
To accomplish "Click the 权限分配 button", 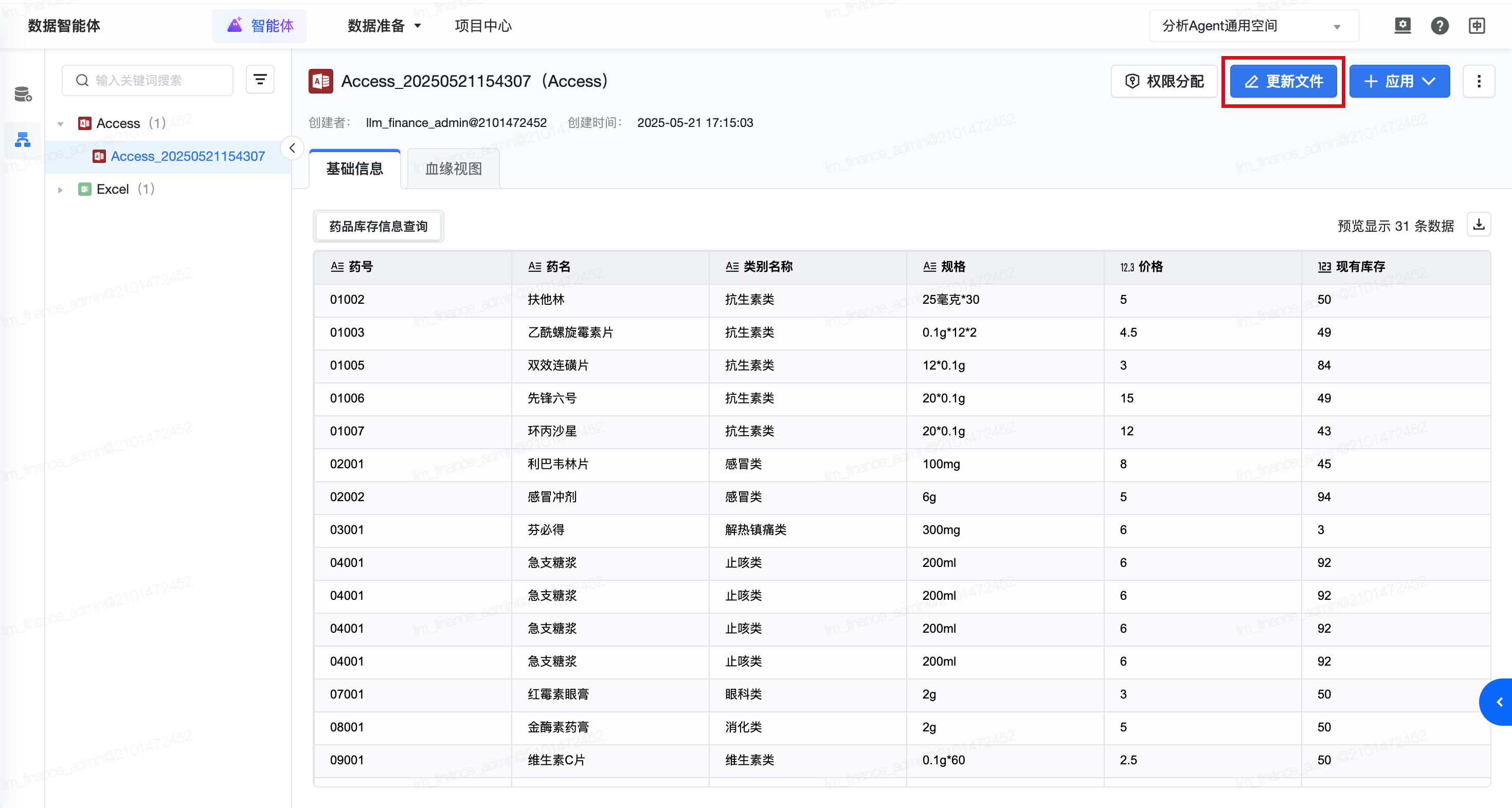I will (x=1164, y=81).
